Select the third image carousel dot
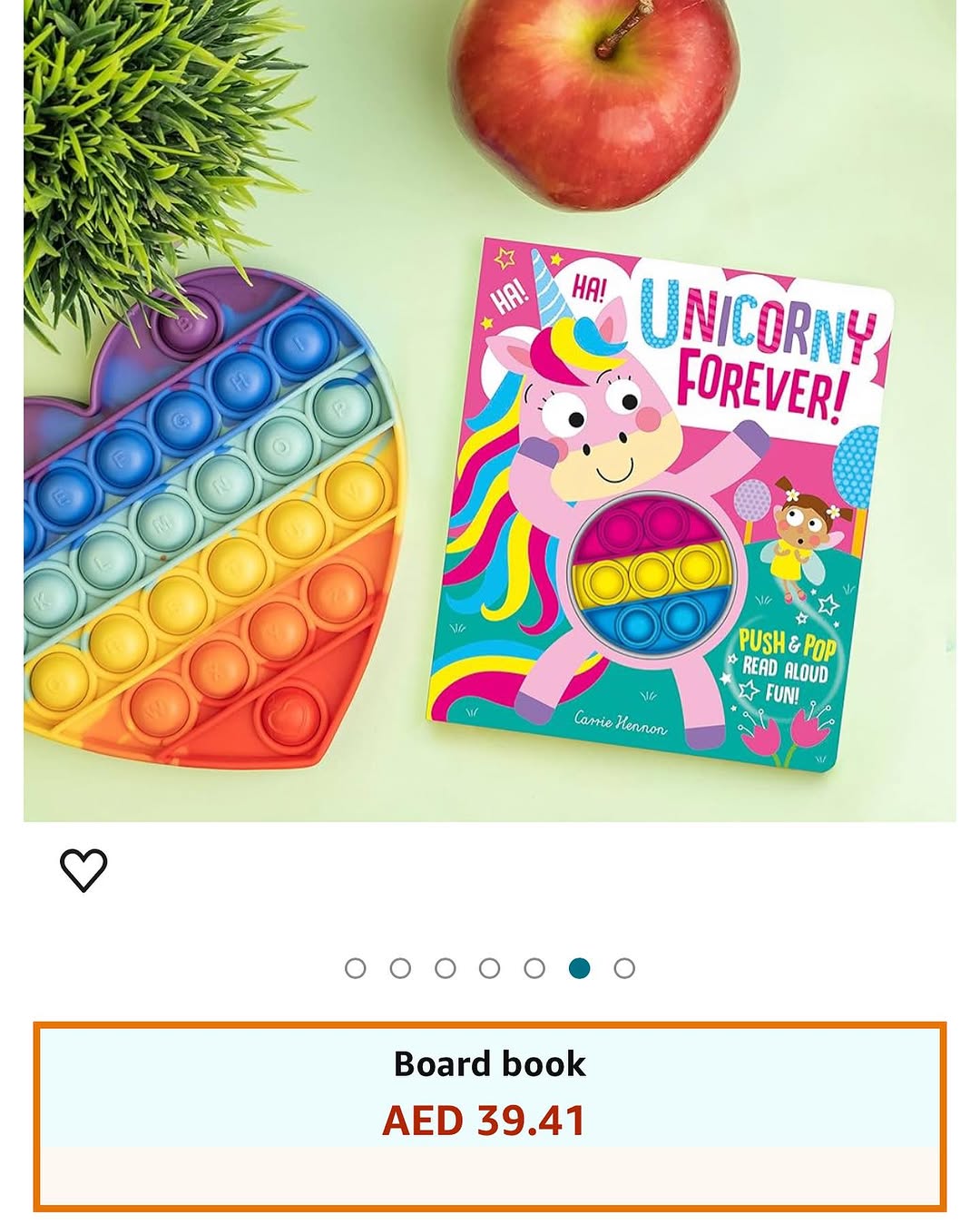Image resolution: width=980 pixels, height=1224 pixels. coord(445,968)
